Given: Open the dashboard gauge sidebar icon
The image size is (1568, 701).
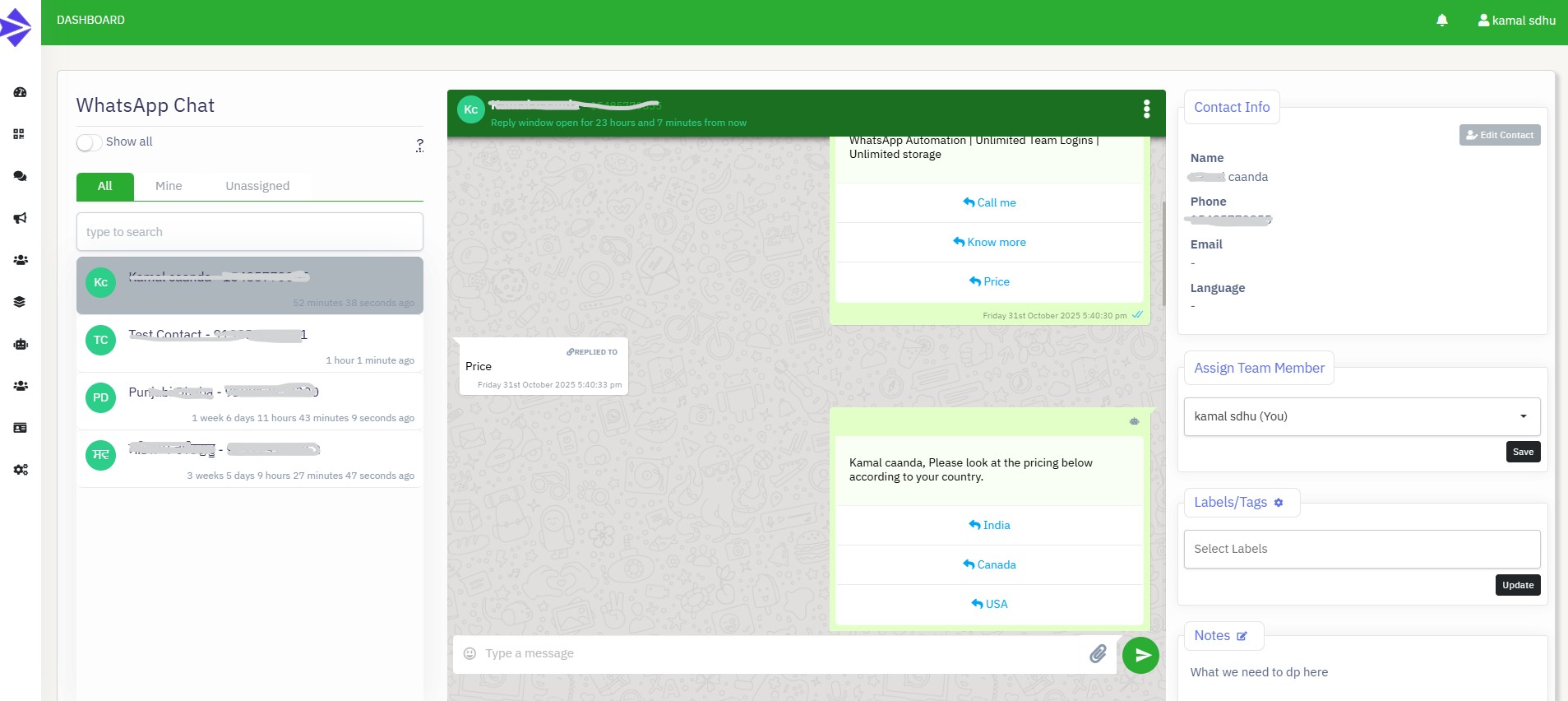Looking at the screenshot, I should (x=21, y=92).
